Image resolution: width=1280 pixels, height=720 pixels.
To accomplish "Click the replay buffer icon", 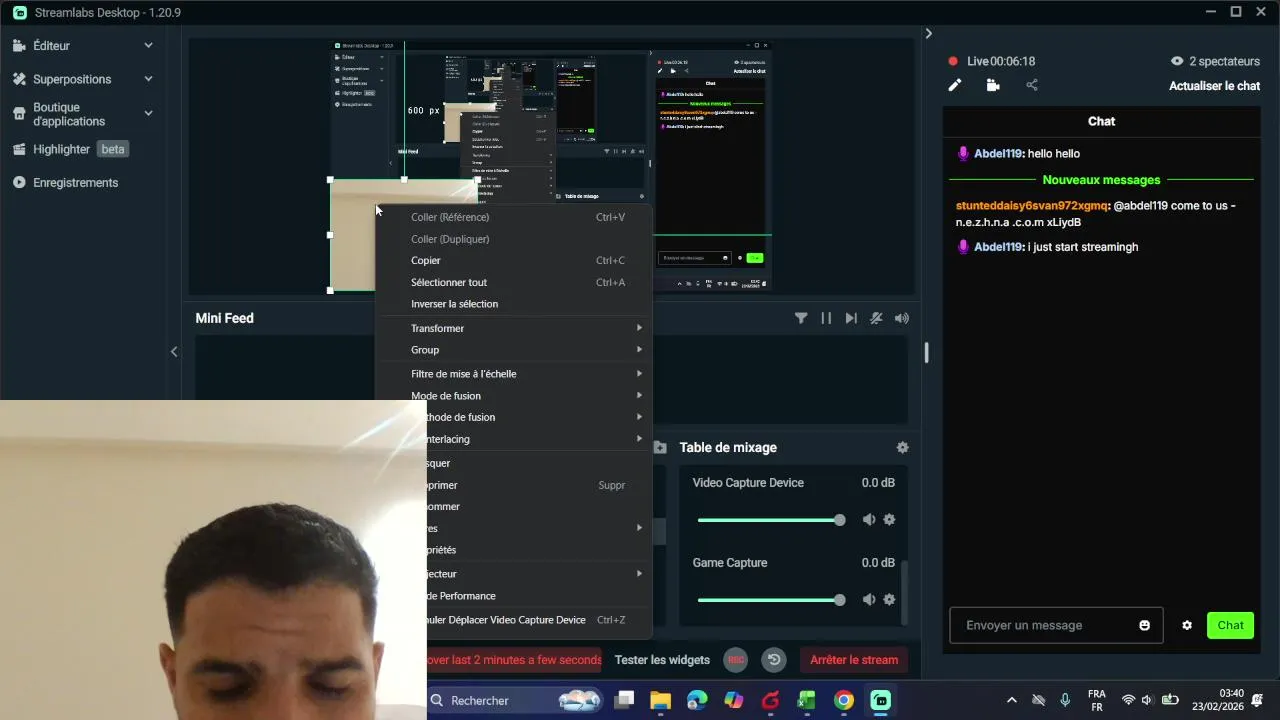I will 773,660.
